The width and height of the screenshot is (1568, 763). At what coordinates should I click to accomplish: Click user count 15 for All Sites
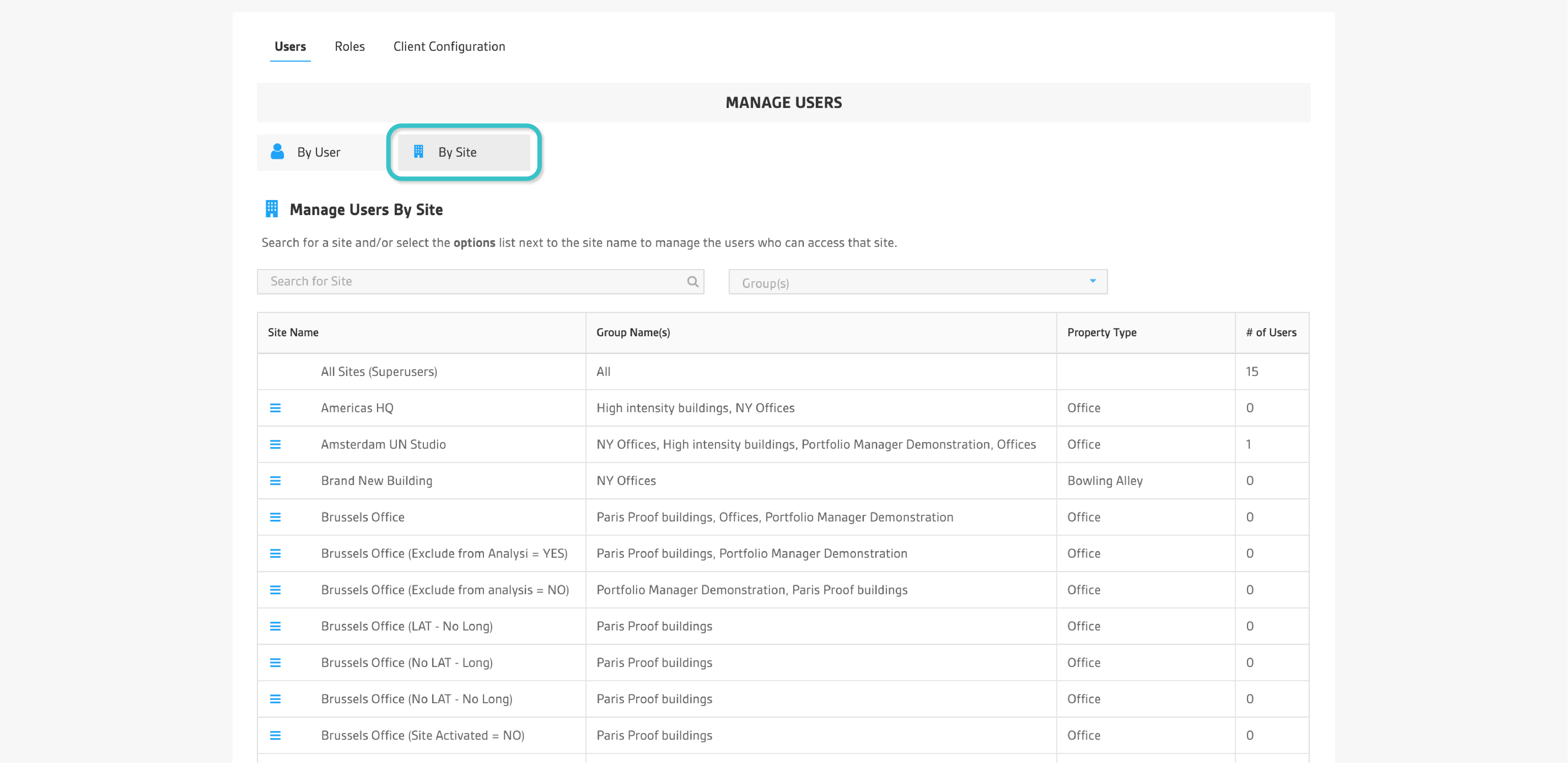1252,372
